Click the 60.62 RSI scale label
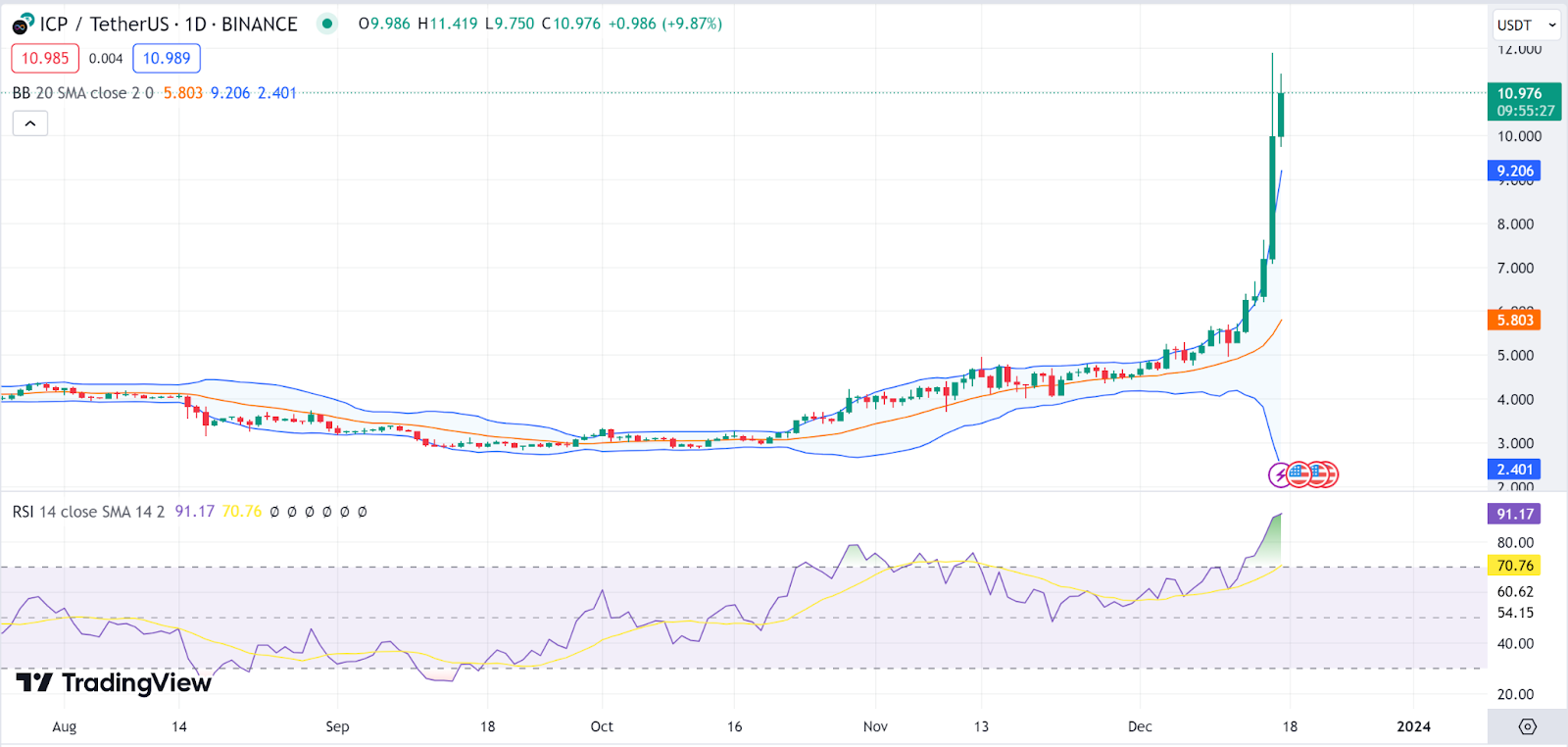 pyautogui.click(x=1515, y=592)
